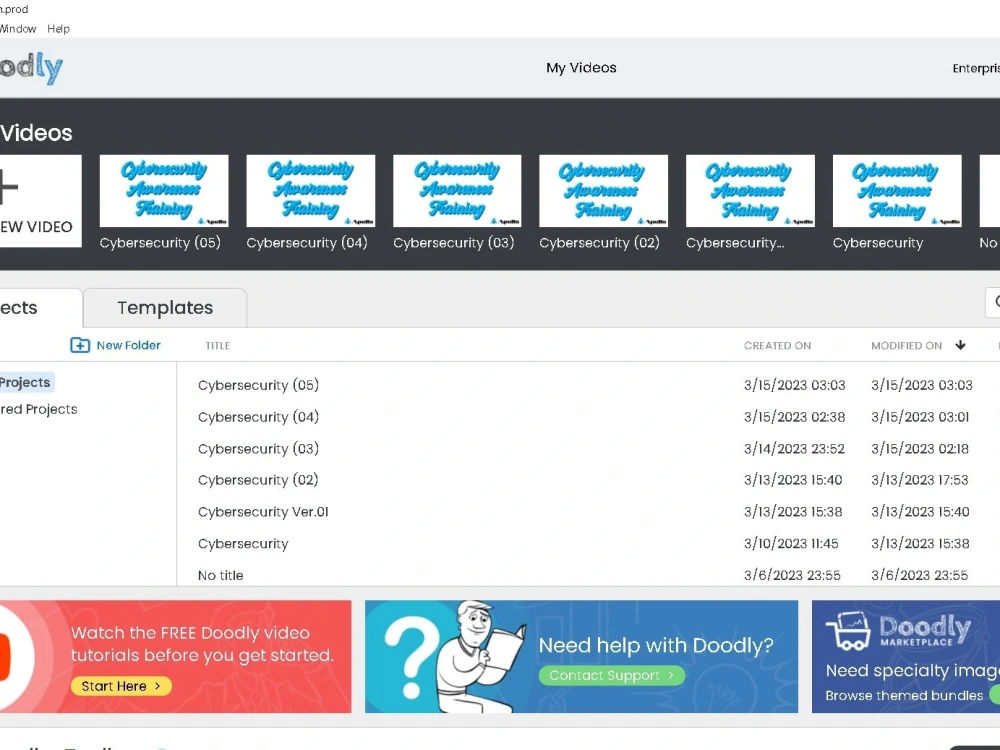The image size is (1000, 750).
Task: Click the New Folder link
Action: 128,345
